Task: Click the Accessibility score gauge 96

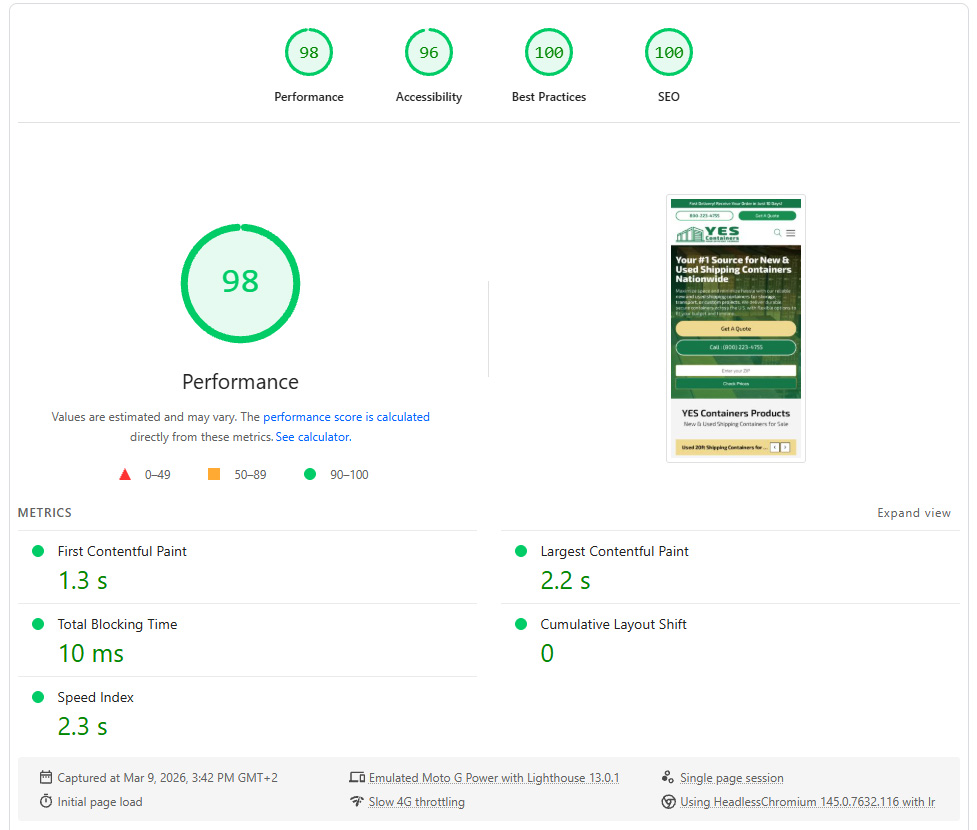Action: point(429,53)
